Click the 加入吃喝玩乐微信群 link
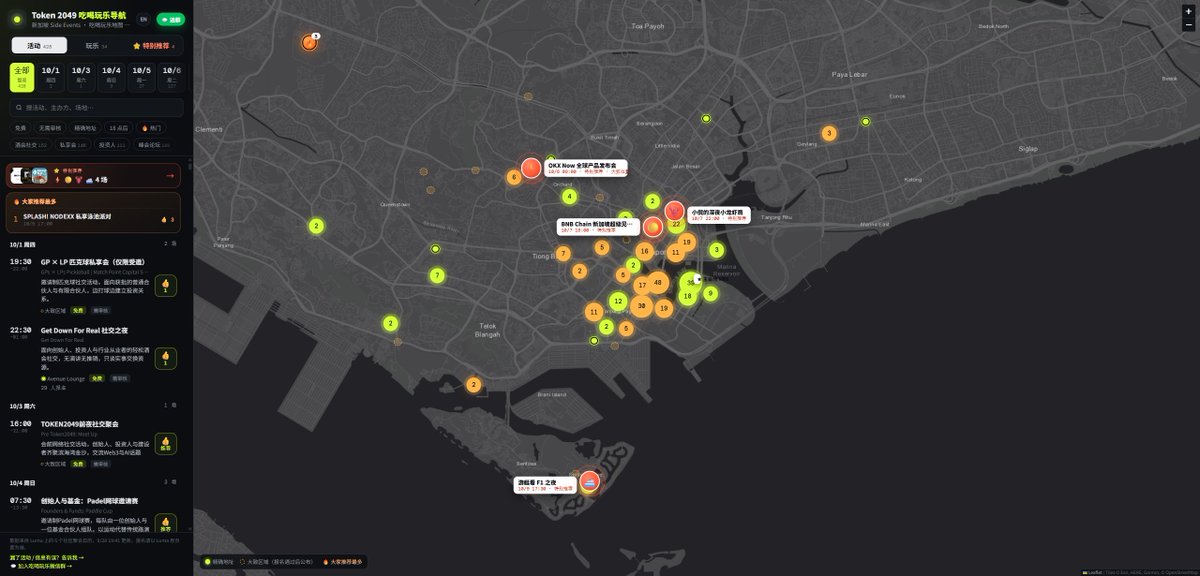 pyautogui.click(x=43, y=565)
